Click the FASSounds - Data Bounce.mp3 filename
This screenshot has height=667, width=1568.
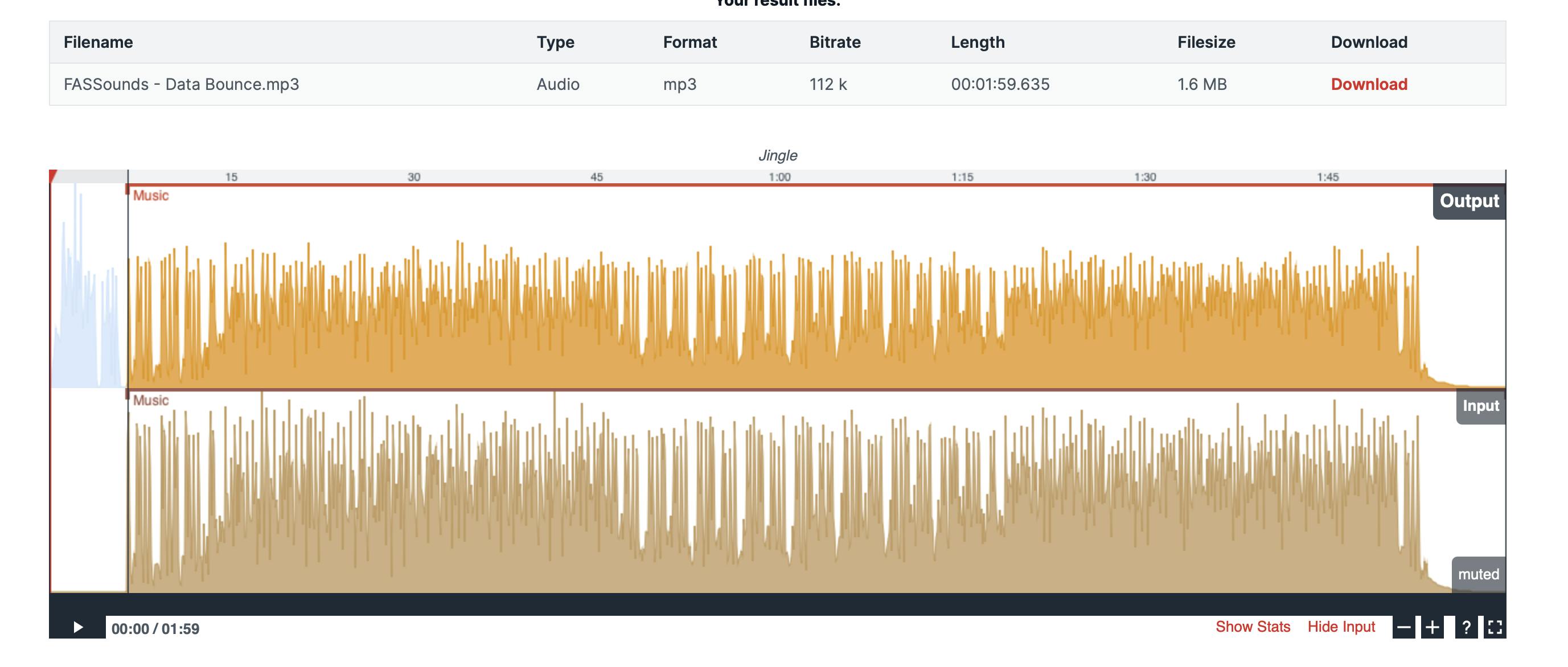click(182, 84)
